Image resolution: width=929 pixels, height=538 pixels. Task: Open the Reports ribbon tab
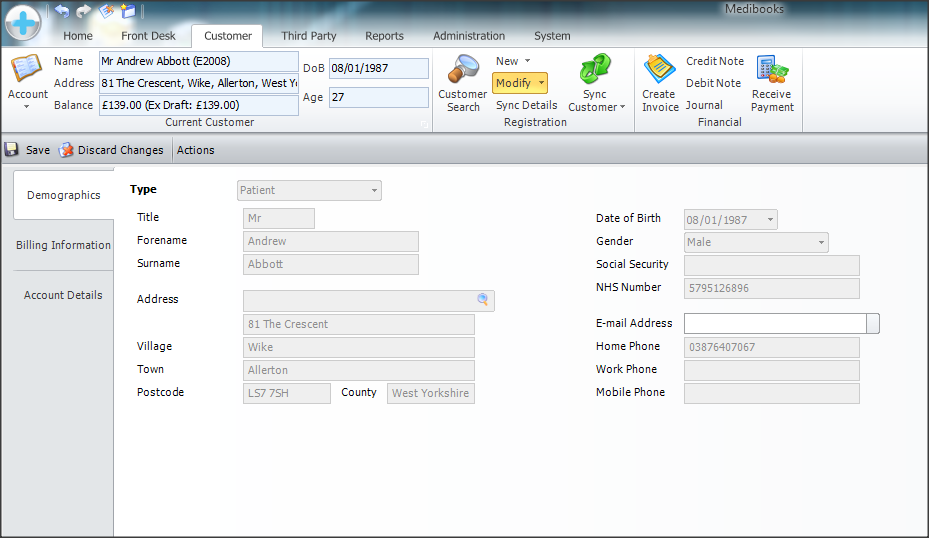384,36
